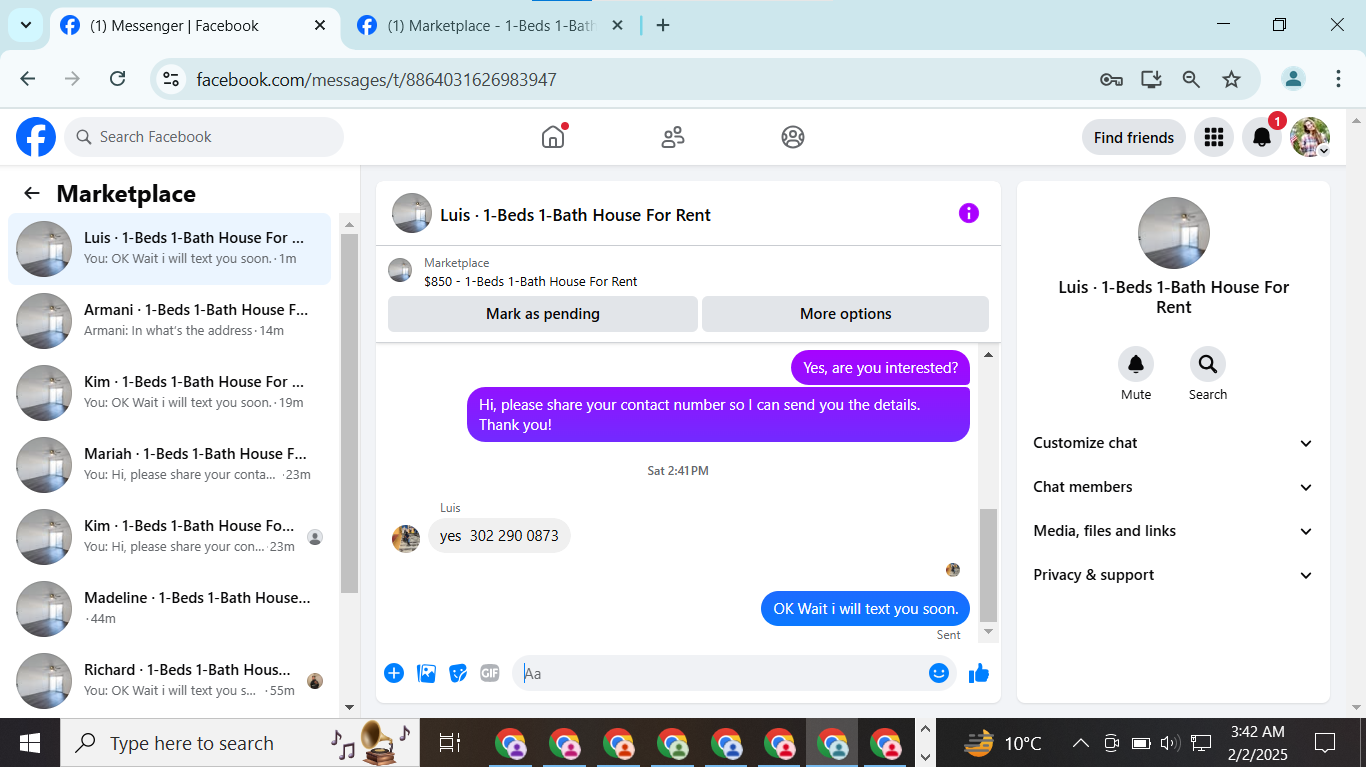
Task: Open the Armani conversation
Action: (x=170, y=321)
